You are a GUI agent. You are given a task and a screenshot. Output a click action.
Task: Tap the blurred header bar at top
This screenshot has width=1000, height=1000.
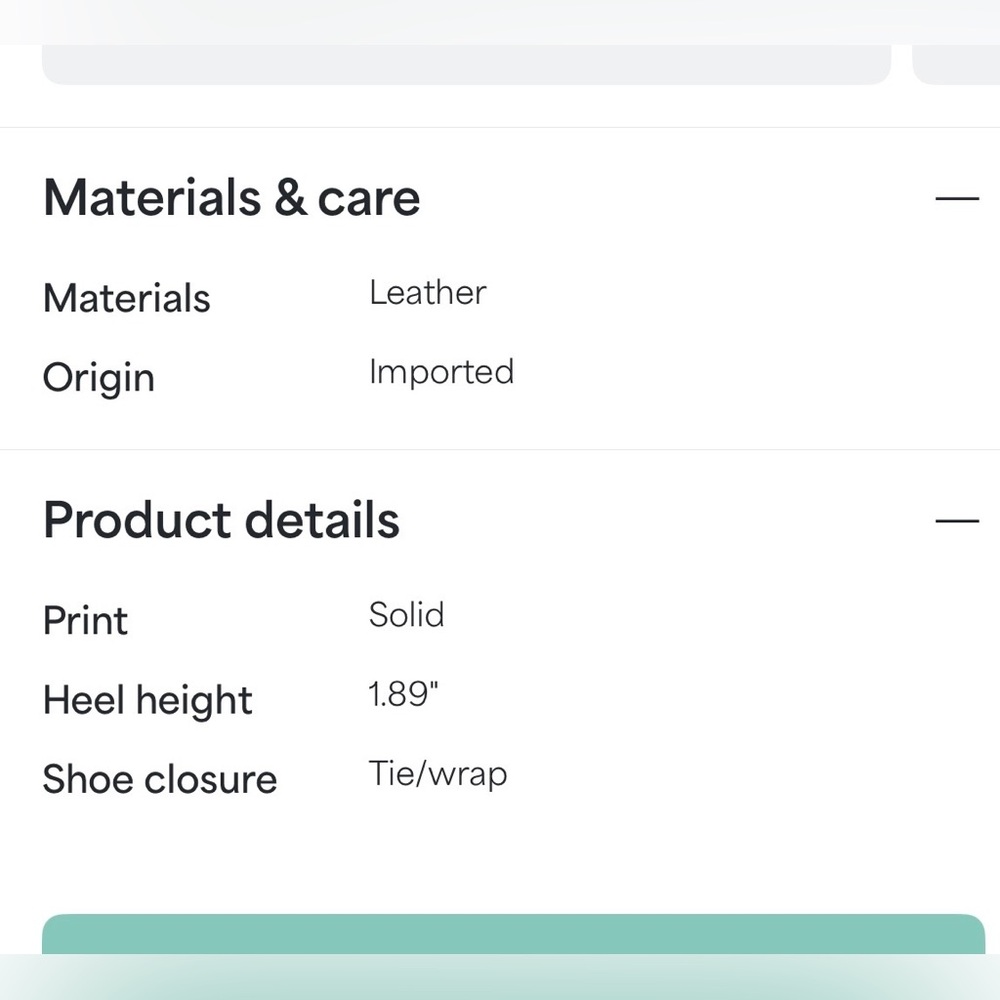500,22
